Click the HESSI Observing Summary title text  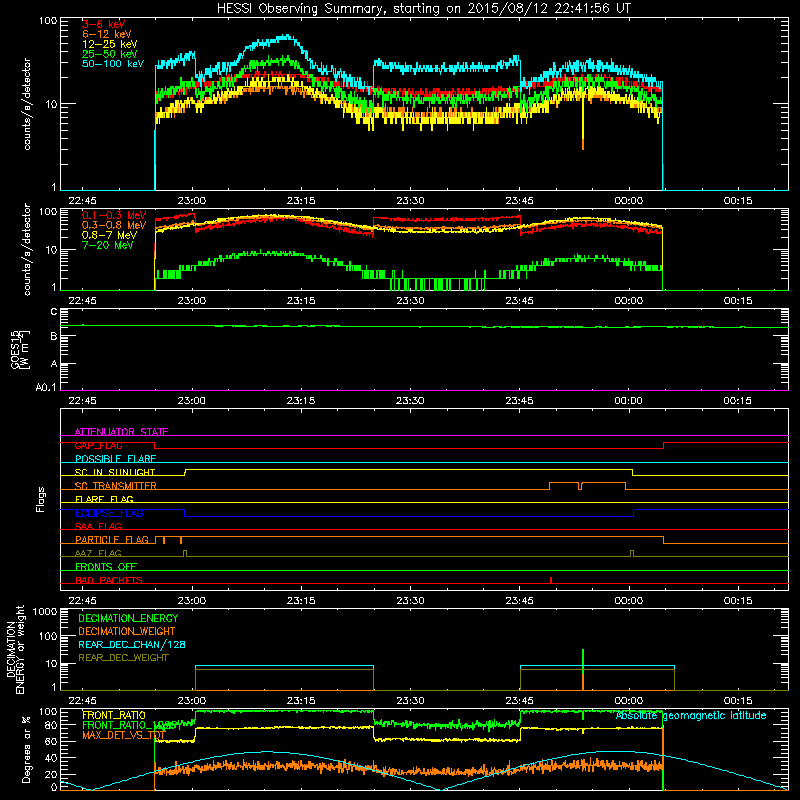coord(423,9)
